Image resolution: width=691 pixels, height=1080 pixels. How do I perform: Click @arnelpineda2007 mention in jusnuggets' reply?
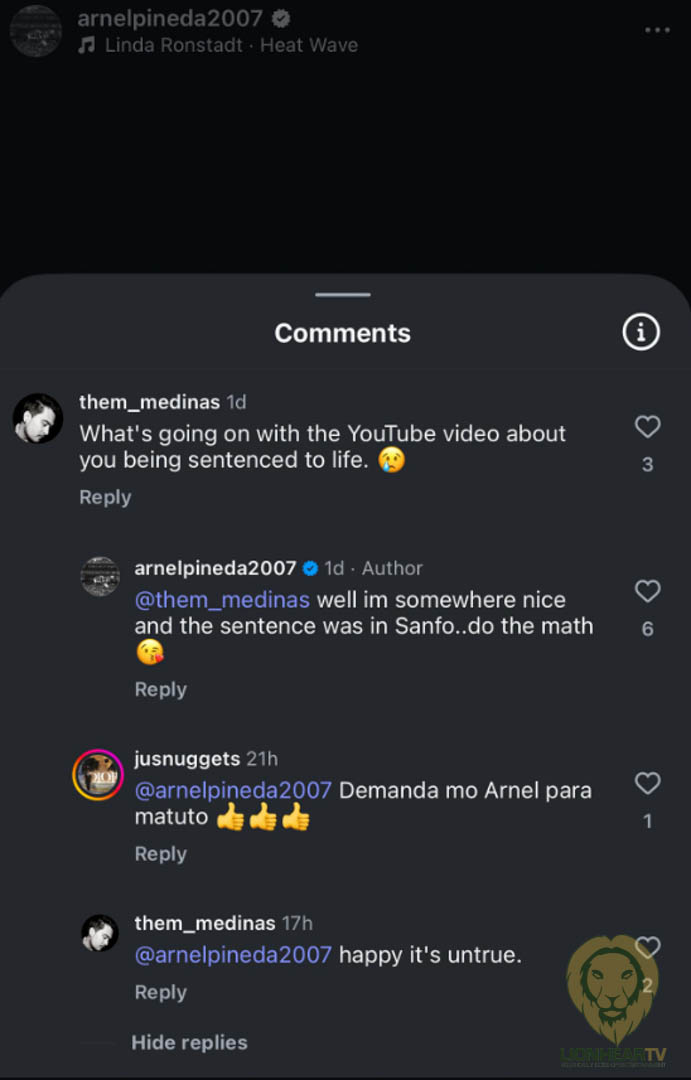coord(233,790)
